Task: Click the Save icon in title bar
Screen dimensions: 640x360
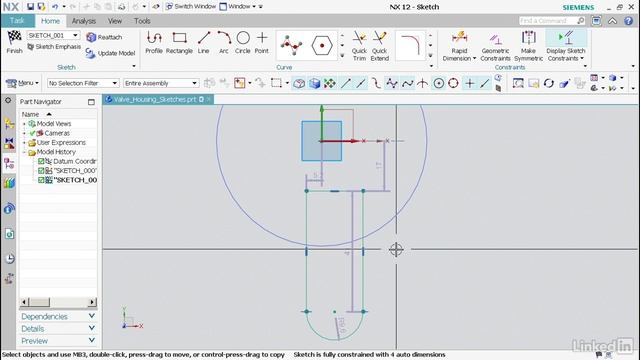Action: 30,7
